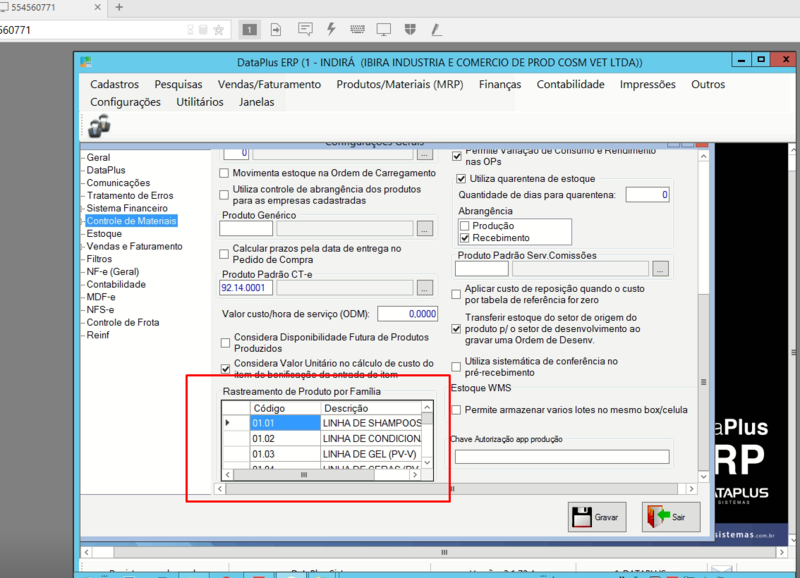800x578 pixels.
Task: Uncheck Considera Valor Unitário no cálculo
Action: point(225,368)
